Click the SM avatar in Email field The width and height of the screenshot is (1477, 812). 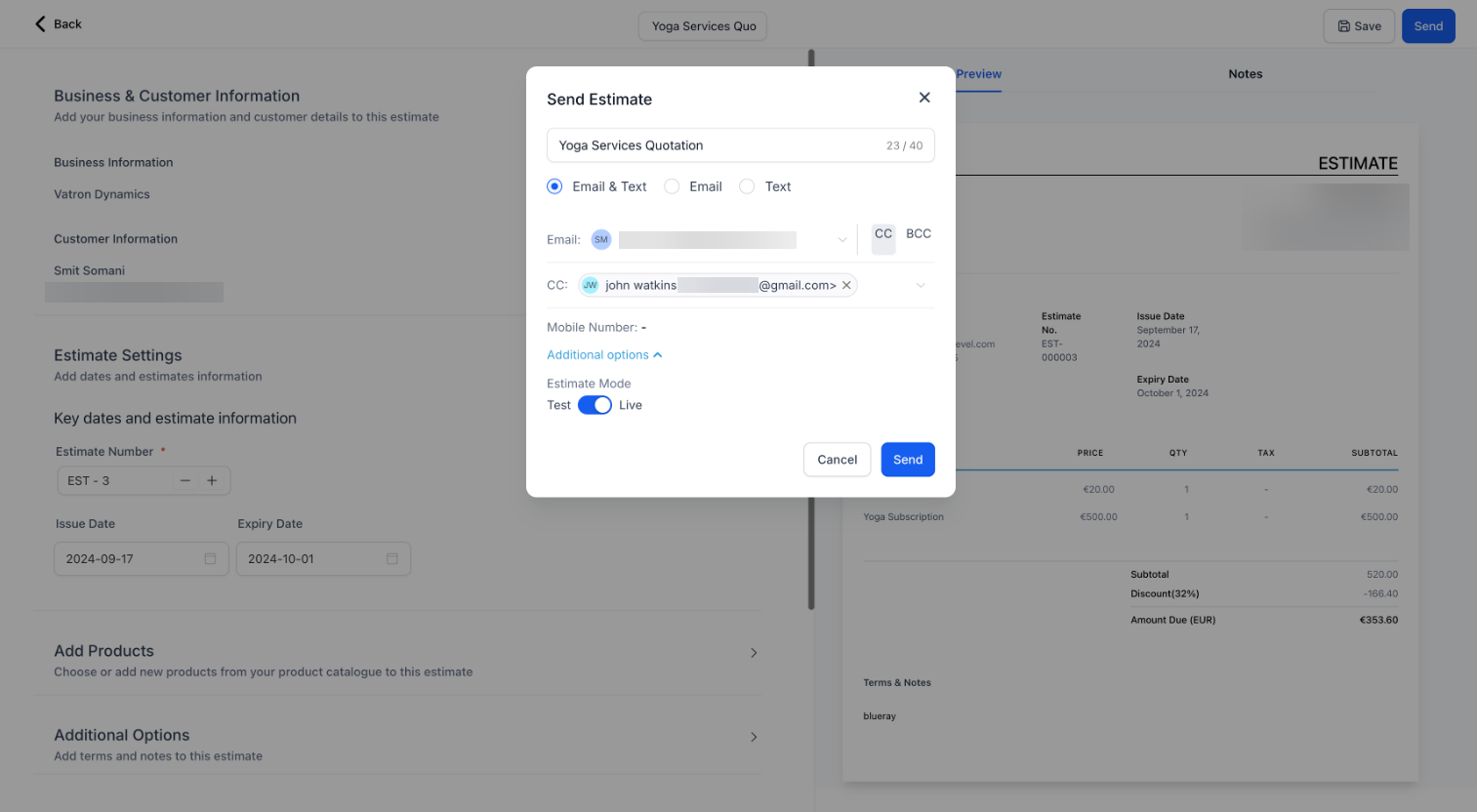point(601,240)
